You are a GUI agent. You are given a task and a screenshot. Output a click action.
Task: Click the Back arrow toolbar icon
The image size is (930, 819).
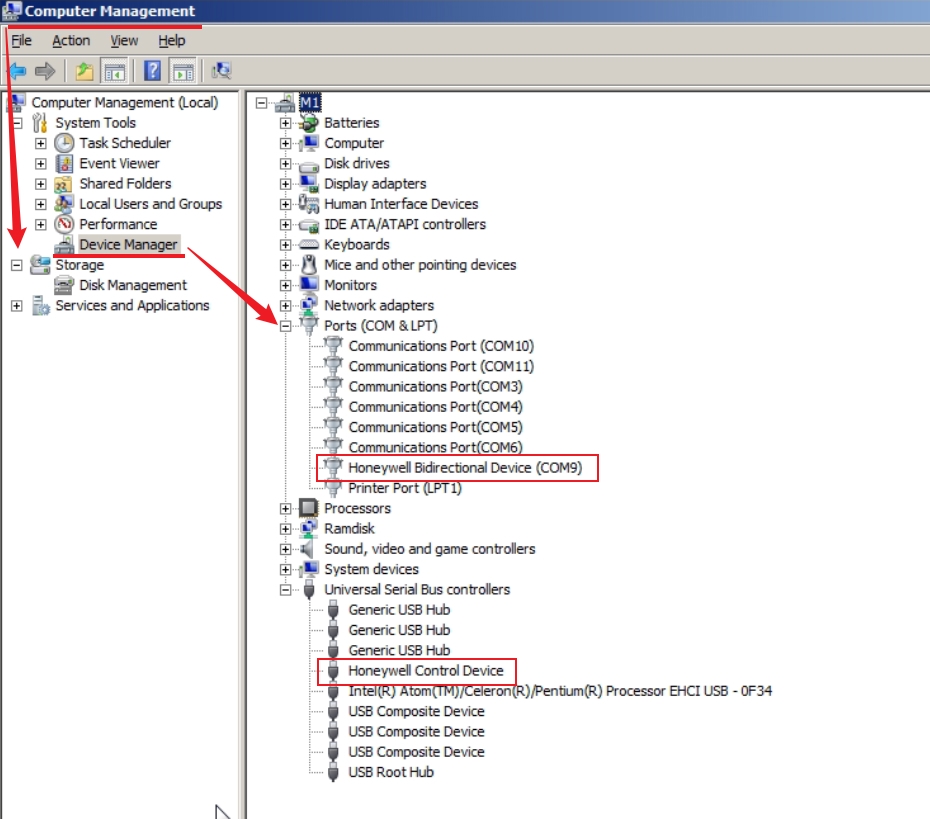[17, 71]
